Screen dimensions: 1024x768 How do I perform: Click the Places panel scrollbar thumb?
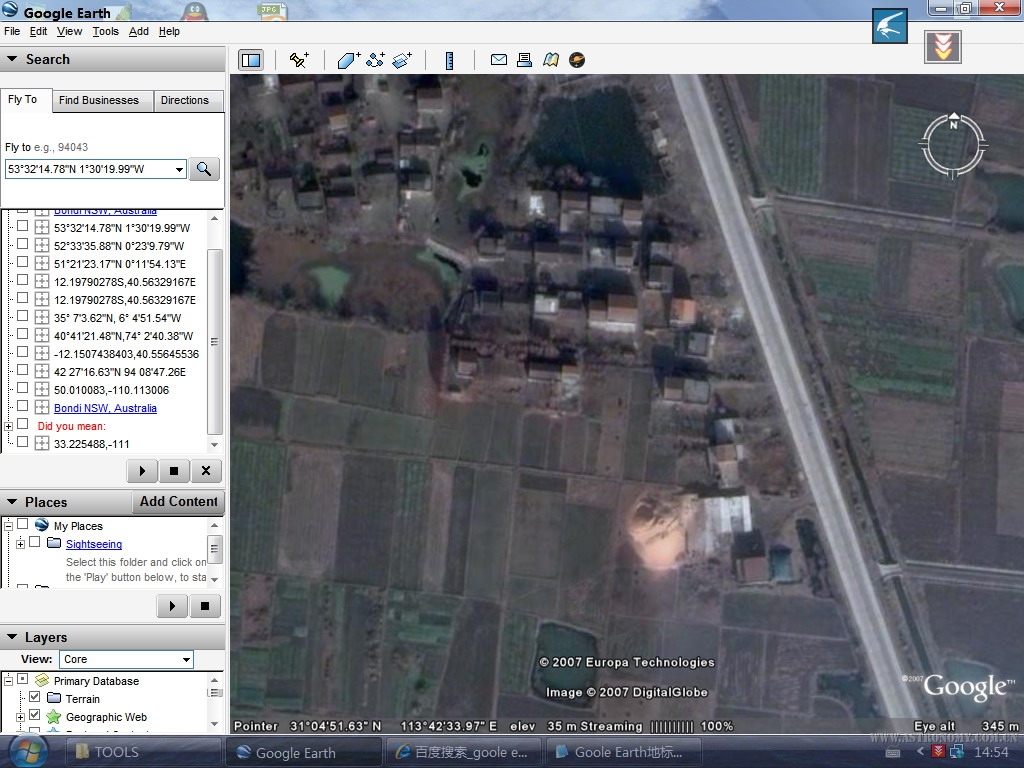[214, 549]
